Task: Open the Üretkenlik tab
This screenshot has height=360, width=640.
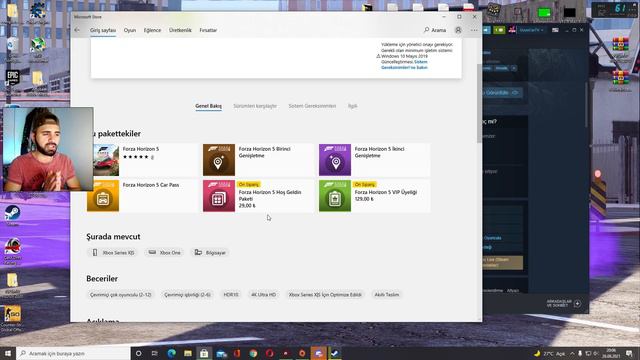Action: [180, 30]
